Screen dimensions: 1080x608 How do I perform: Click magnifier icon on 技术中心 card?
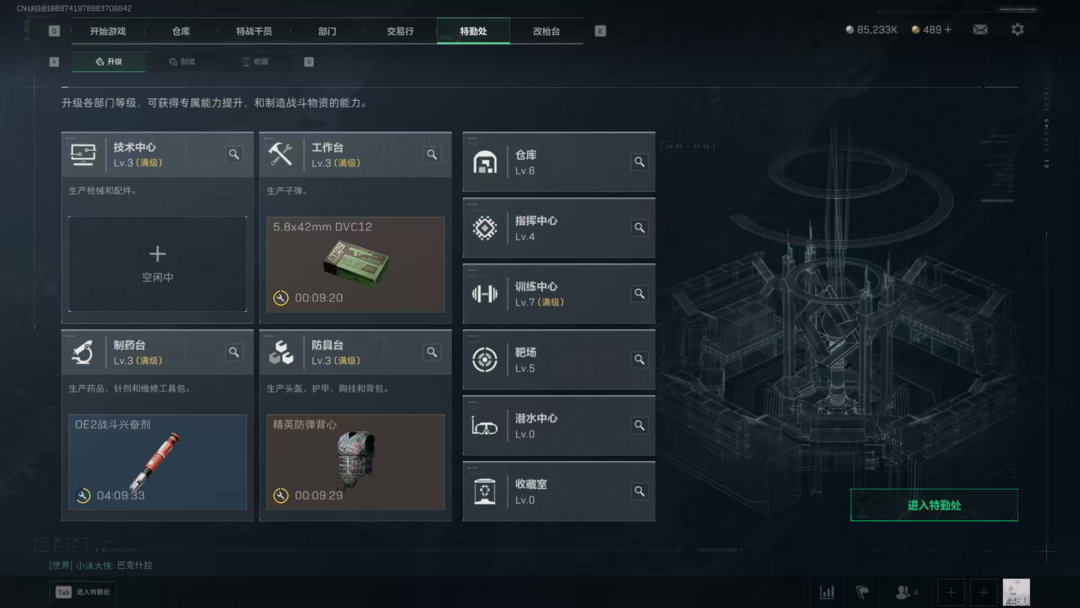point(234,154)
